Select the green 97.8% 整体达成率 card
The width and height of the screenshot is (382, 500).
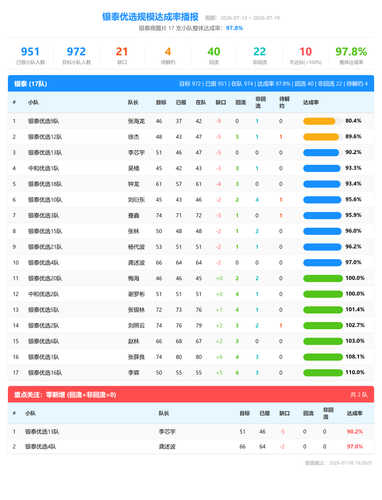(351, 55)
